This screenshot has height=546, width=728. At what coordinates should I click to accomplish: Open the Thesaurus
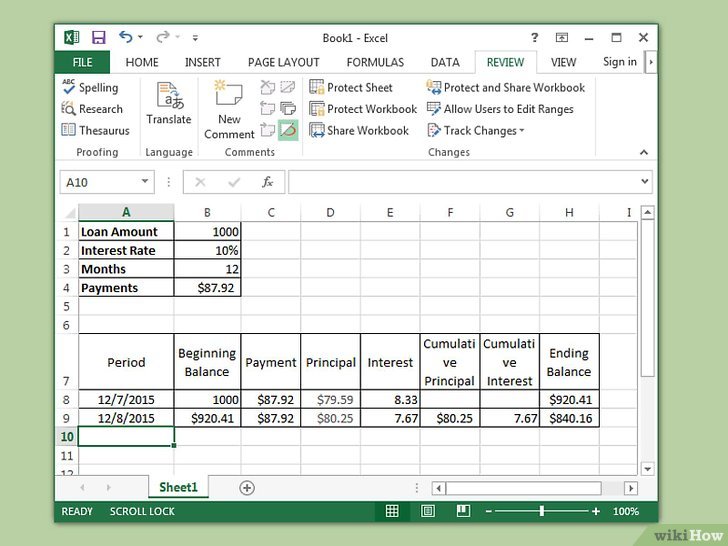pyautogui.click(x=95, y=130)
